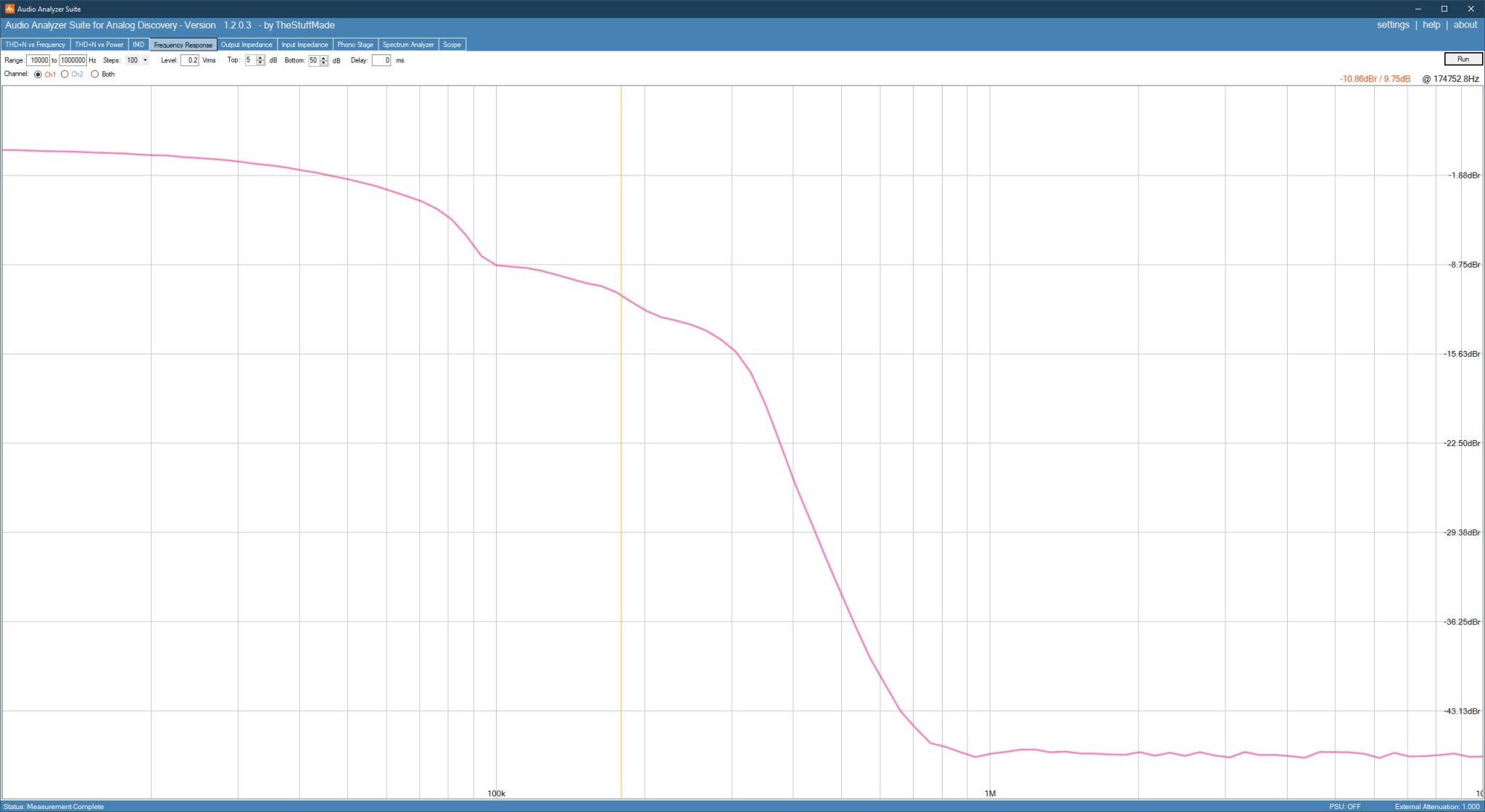Increase the Bottom dB value
Screen dimensions: 1485x812
pos(323,57)
